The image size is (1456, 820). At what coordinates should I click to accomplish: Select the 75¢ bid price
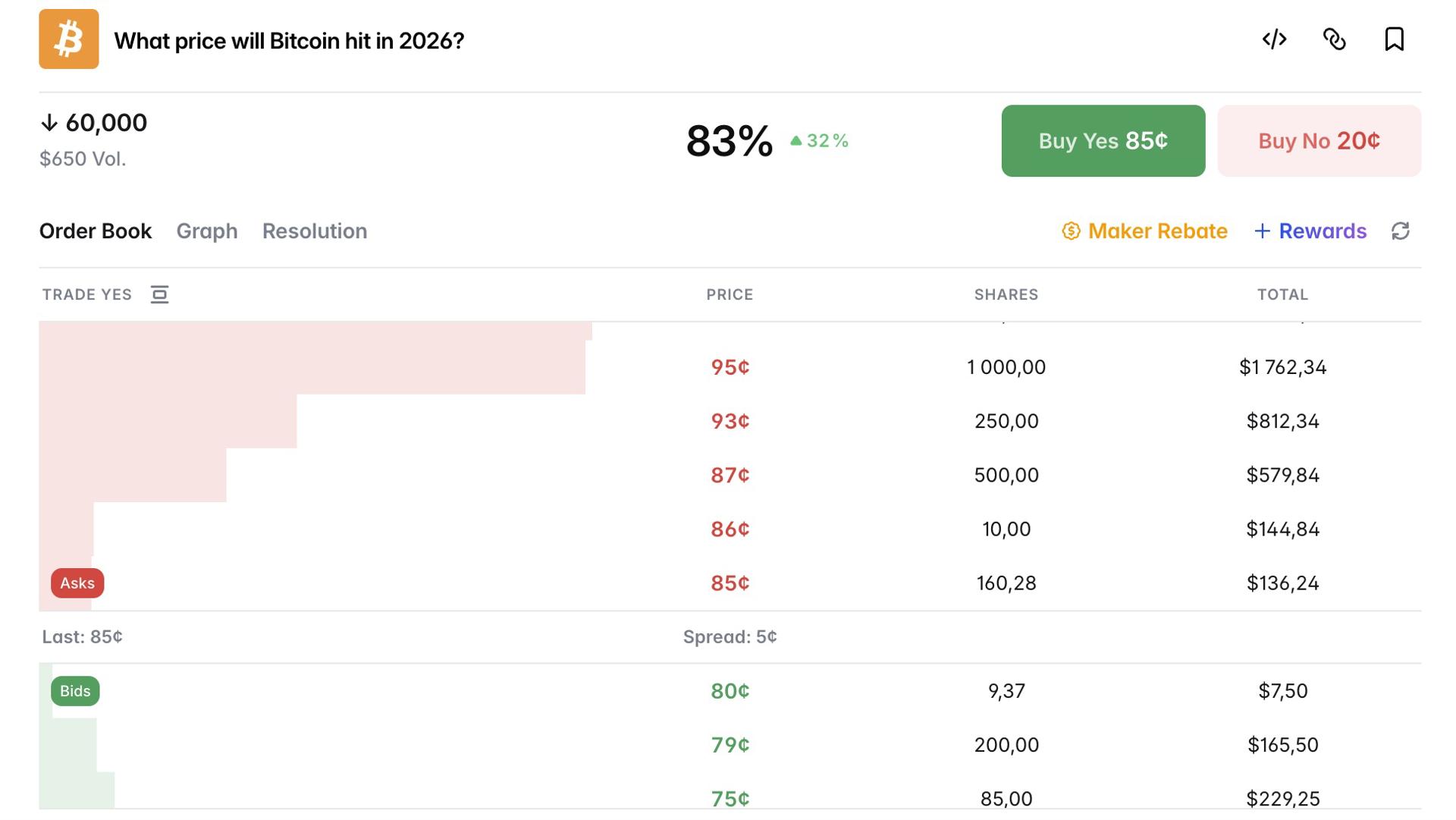coord(730,799)
